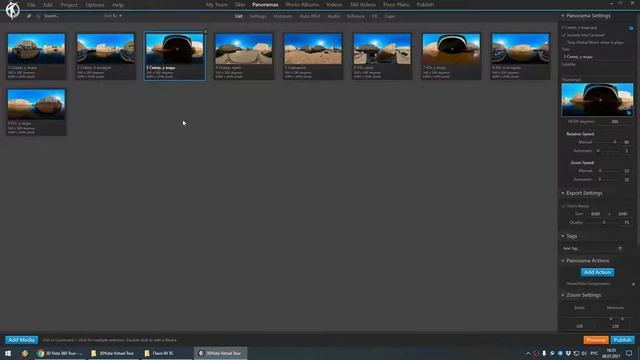Open the Windows notification center
640x360 pixels.
[629, 353]
